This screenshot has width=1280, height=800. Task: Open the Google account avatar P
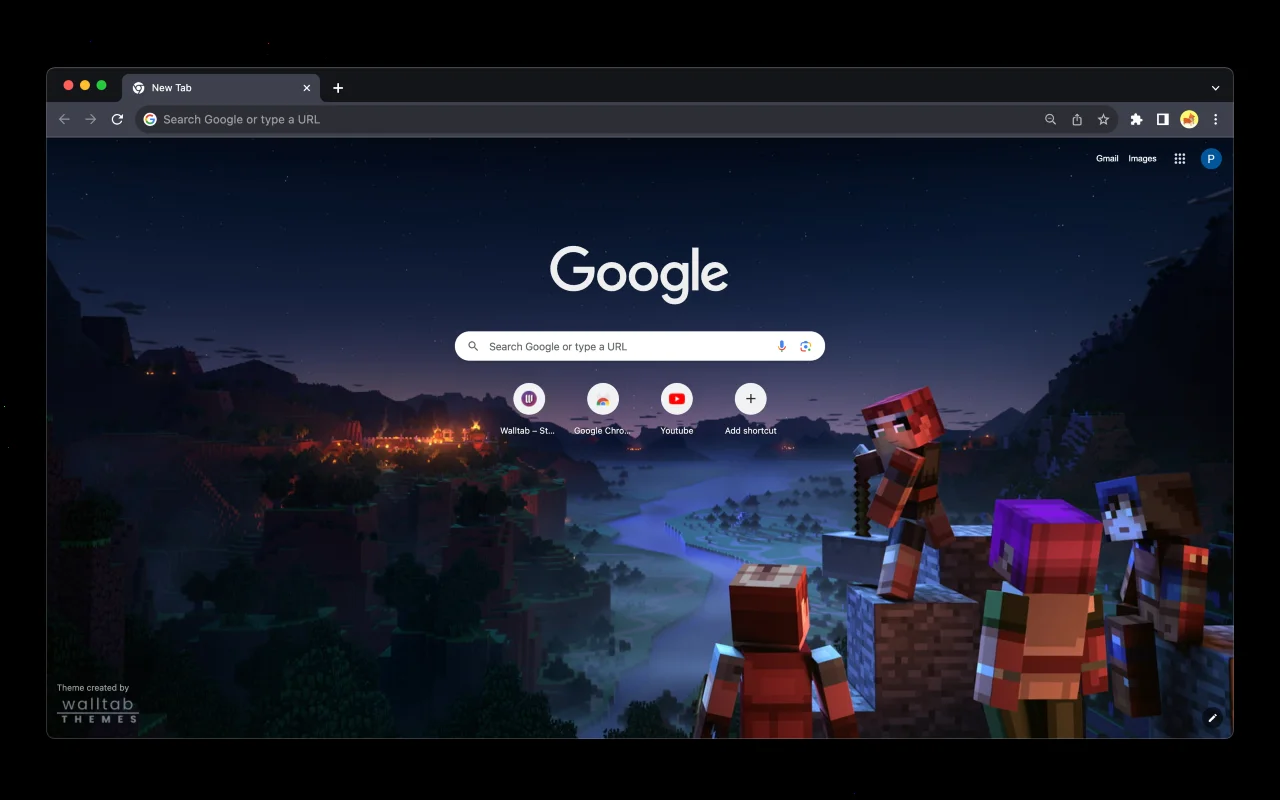[x=1211, y=159]
